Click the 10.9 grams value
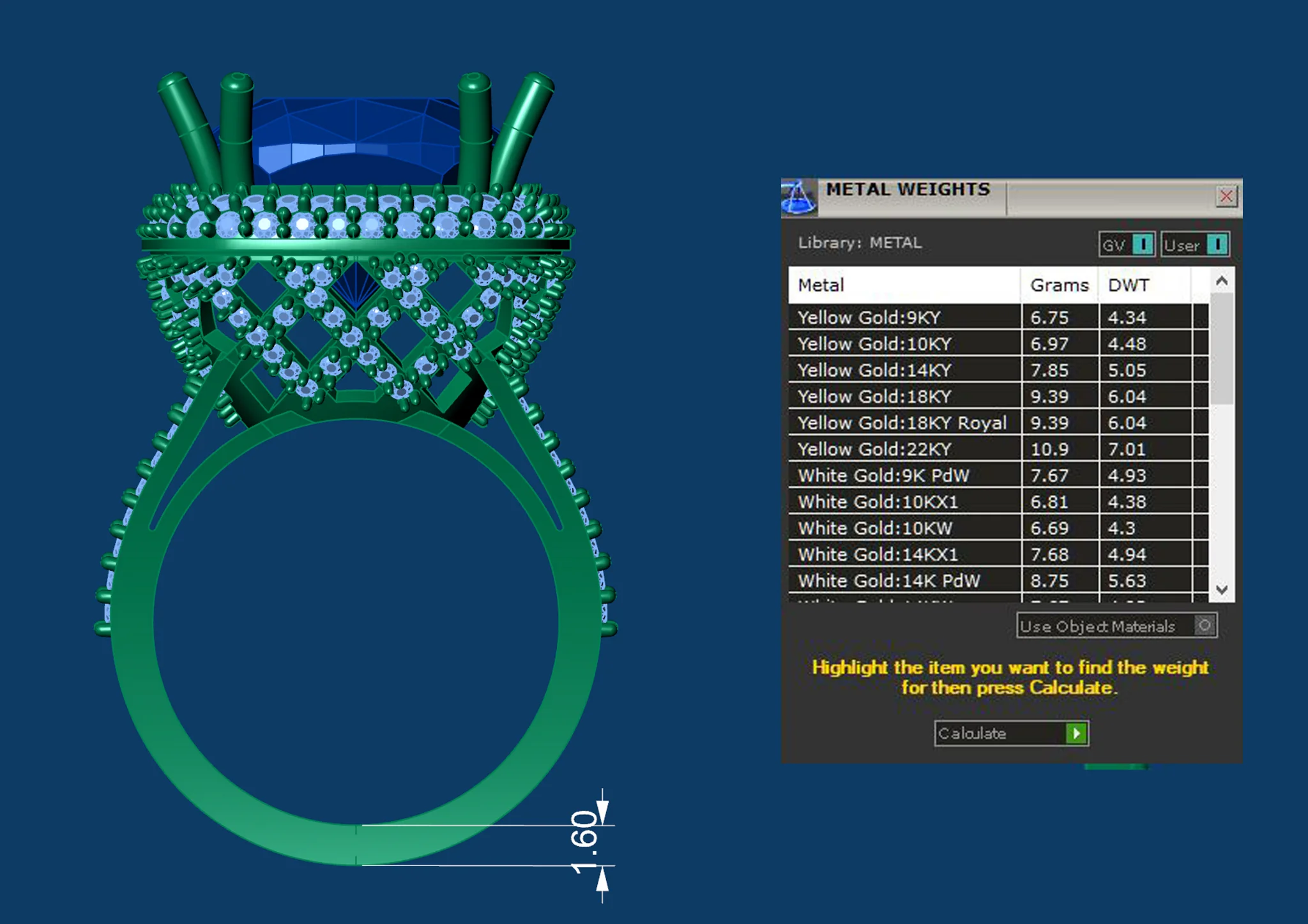The width and height of the screenshot is (1308, 924). 1049,449
